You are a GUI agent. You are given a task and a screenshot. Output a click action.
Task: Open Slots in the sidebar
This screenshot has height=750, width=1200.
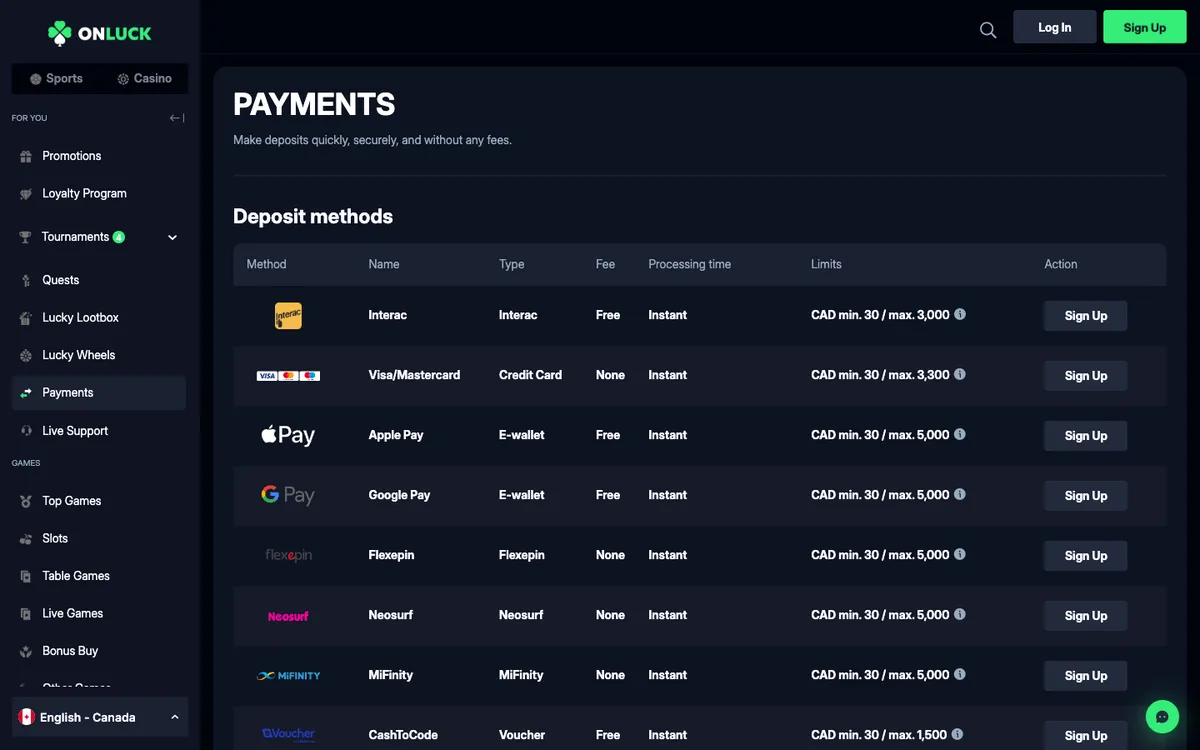(x=99, y=538)
